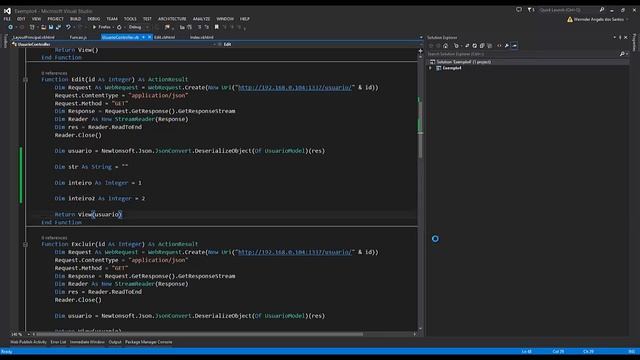This screenshot has width=640, height=360.
Task: Open the ARCHITECTURE menu
Action: tap(172, 19)
